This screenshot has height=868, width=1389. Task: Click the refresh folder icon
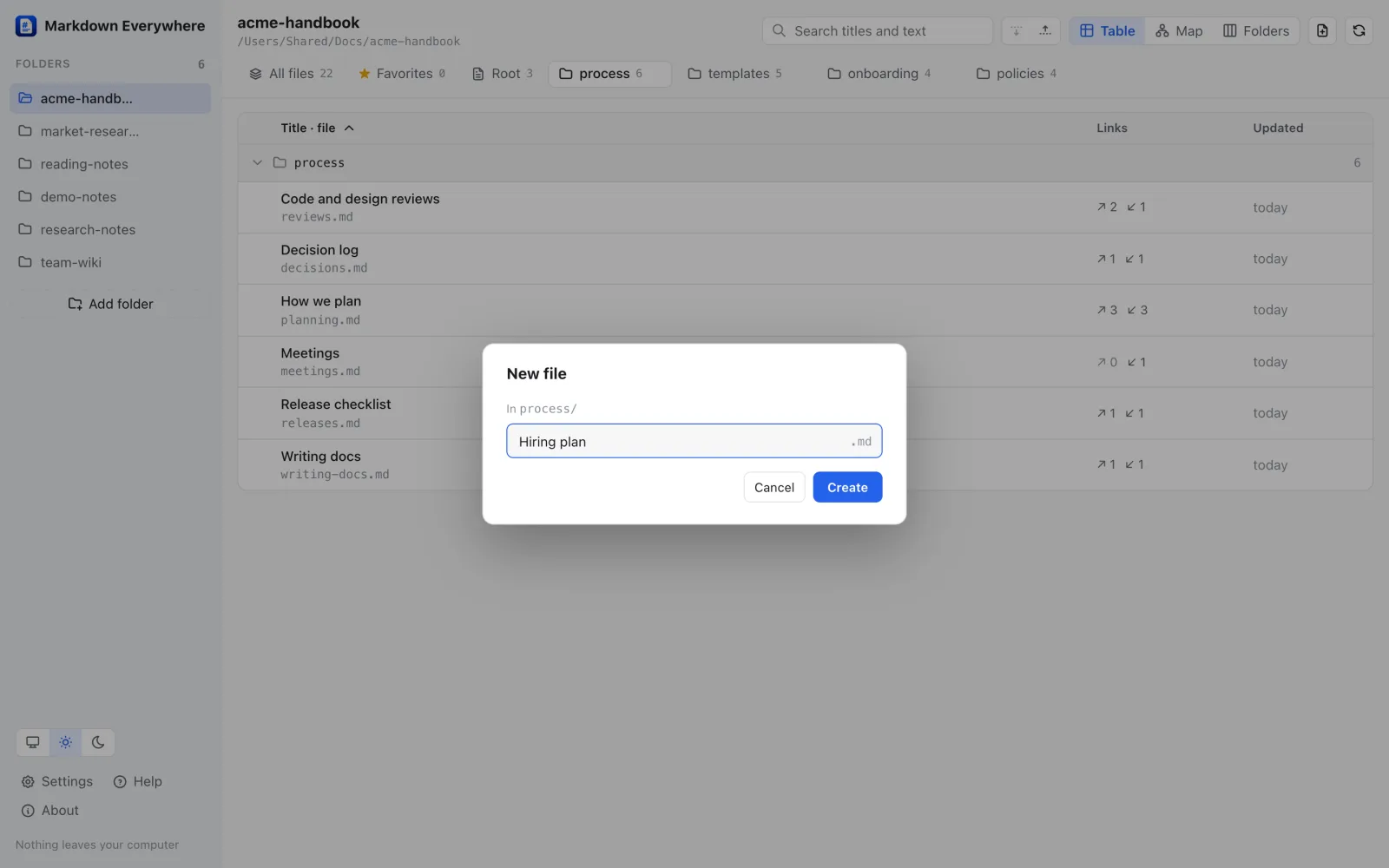[x=1359, y=31]
